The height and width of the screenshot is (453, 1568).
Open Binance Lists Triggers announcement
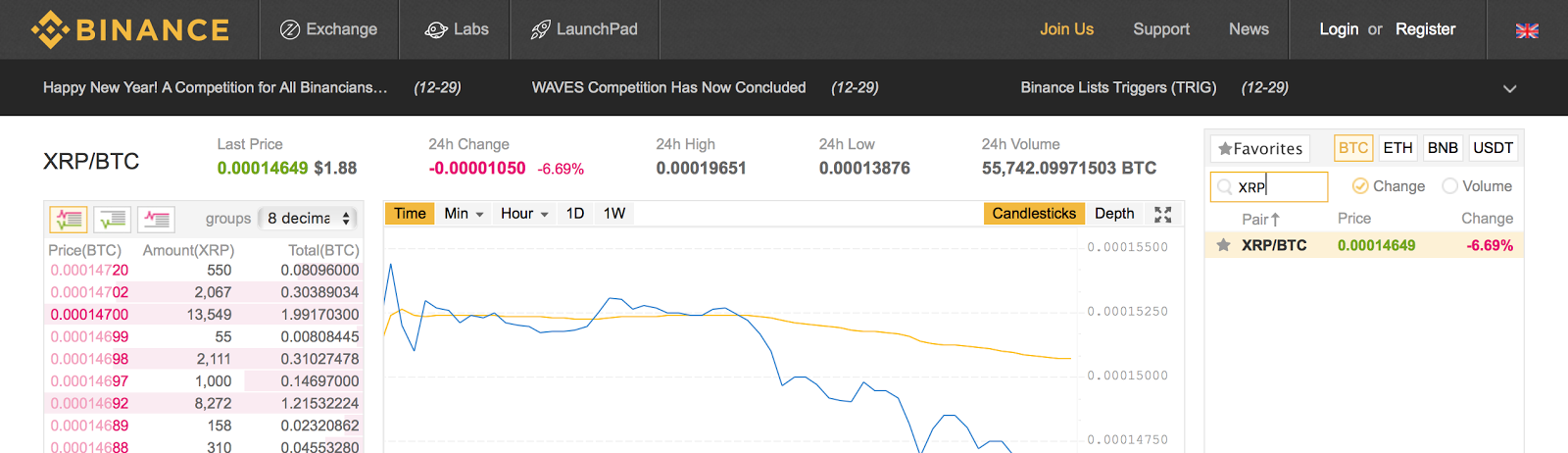pyautogui.click(x=1118, y=87)
